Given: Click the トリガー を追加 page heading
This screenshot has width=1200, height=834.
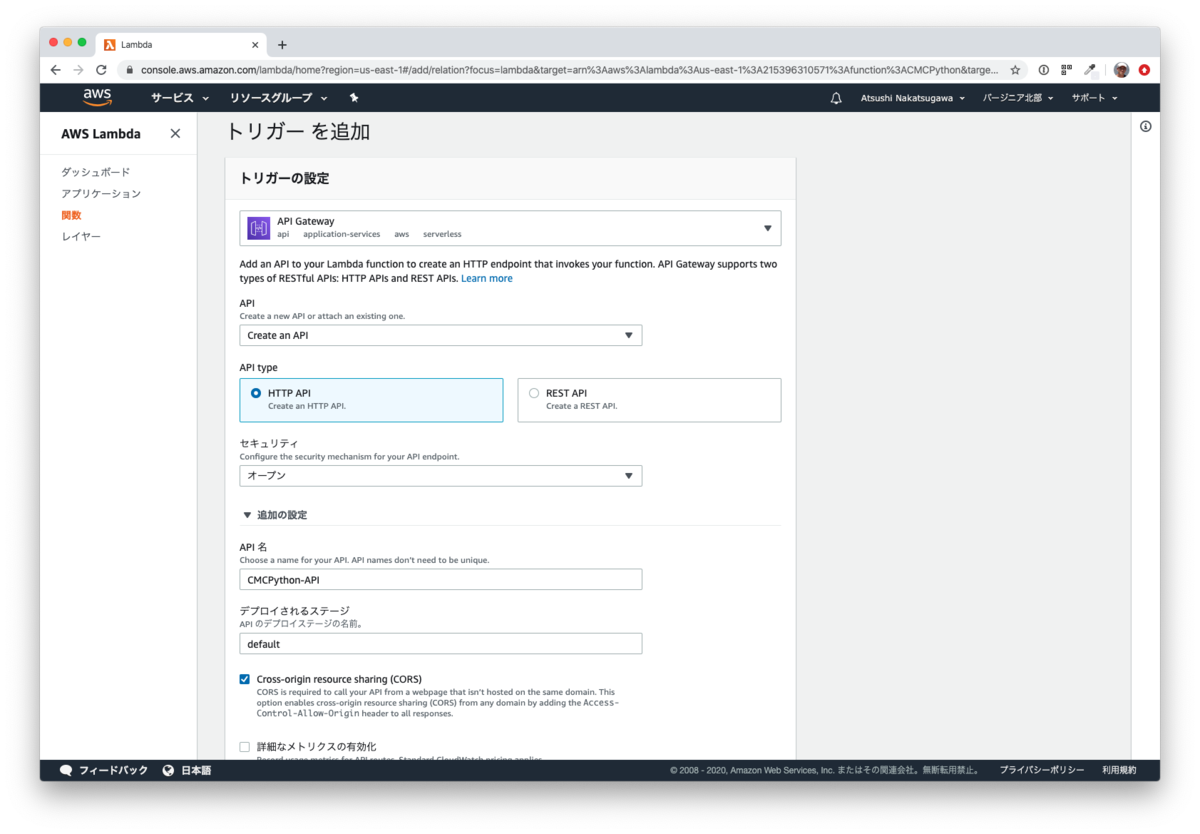Looking at the screenshot, I should coord(298,131).
